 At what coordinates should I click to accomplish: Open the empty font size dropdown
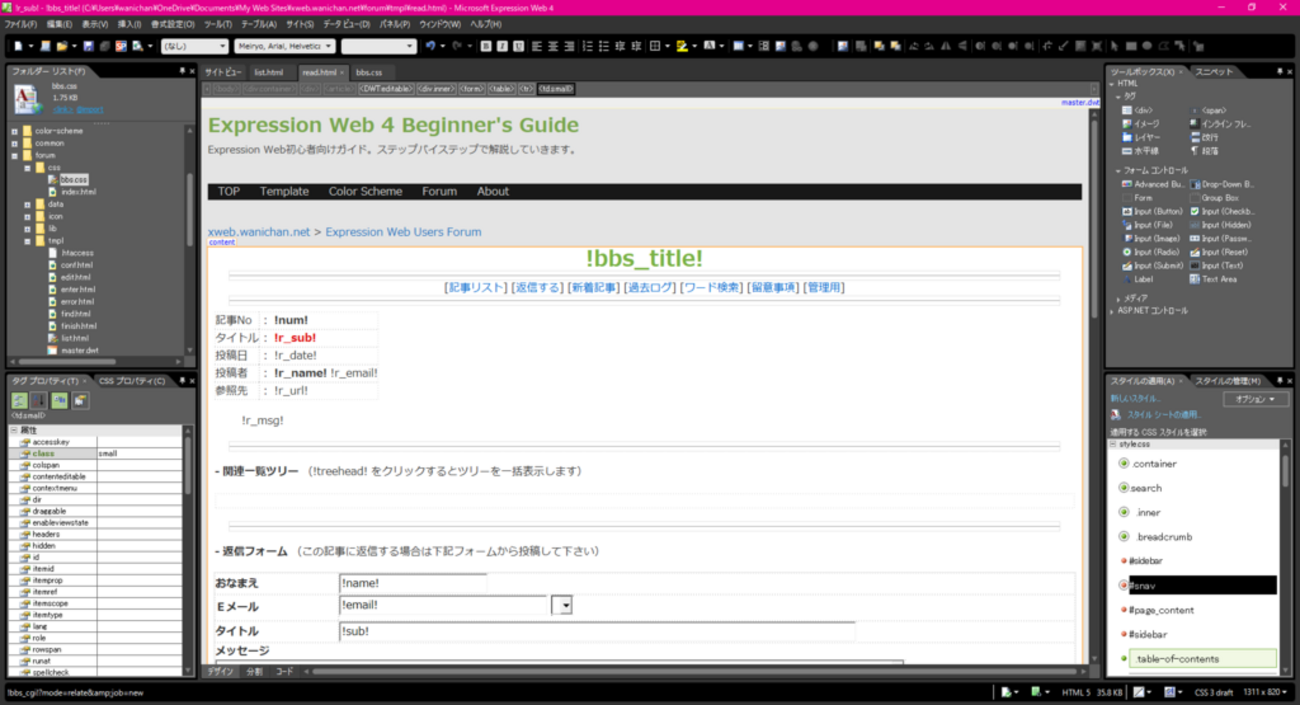(378, 46)
